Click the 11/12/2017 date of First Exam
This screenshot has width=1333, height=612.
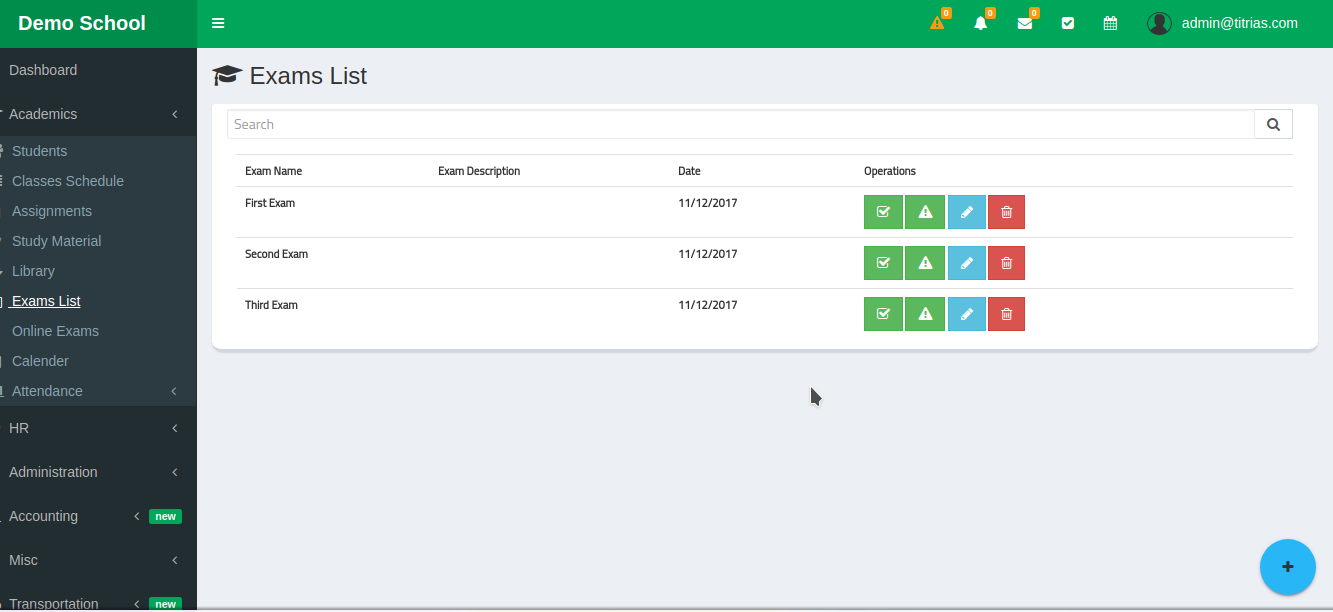coord(708,203)
